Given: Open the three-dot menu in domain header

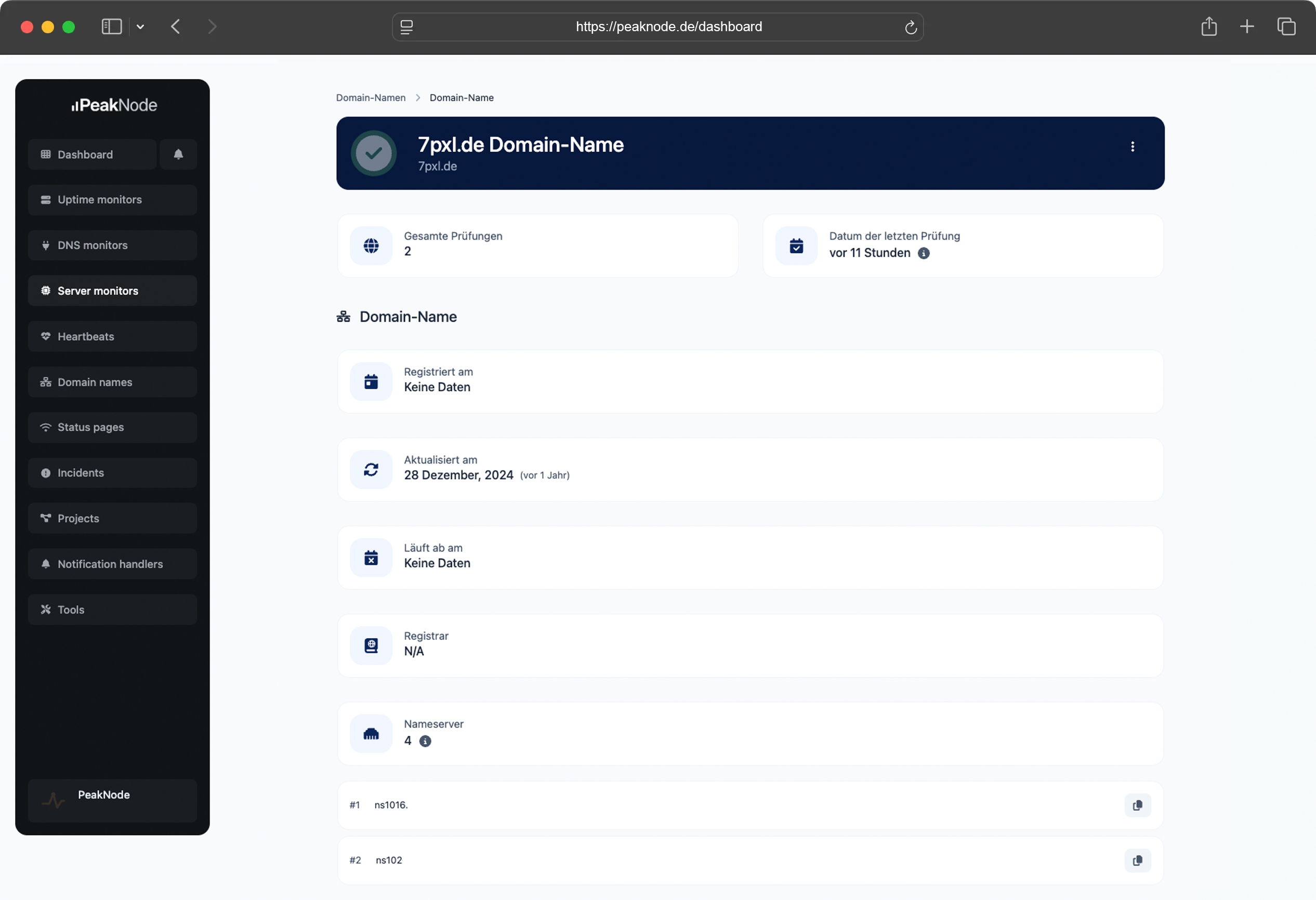Looking at the screenshot, I should click(1133, 147).
